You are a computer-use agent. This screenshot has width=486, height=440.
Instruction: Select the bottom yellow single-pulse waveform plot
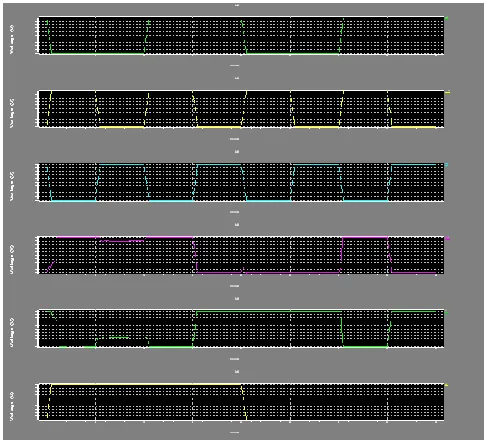(x=241, y=402)
